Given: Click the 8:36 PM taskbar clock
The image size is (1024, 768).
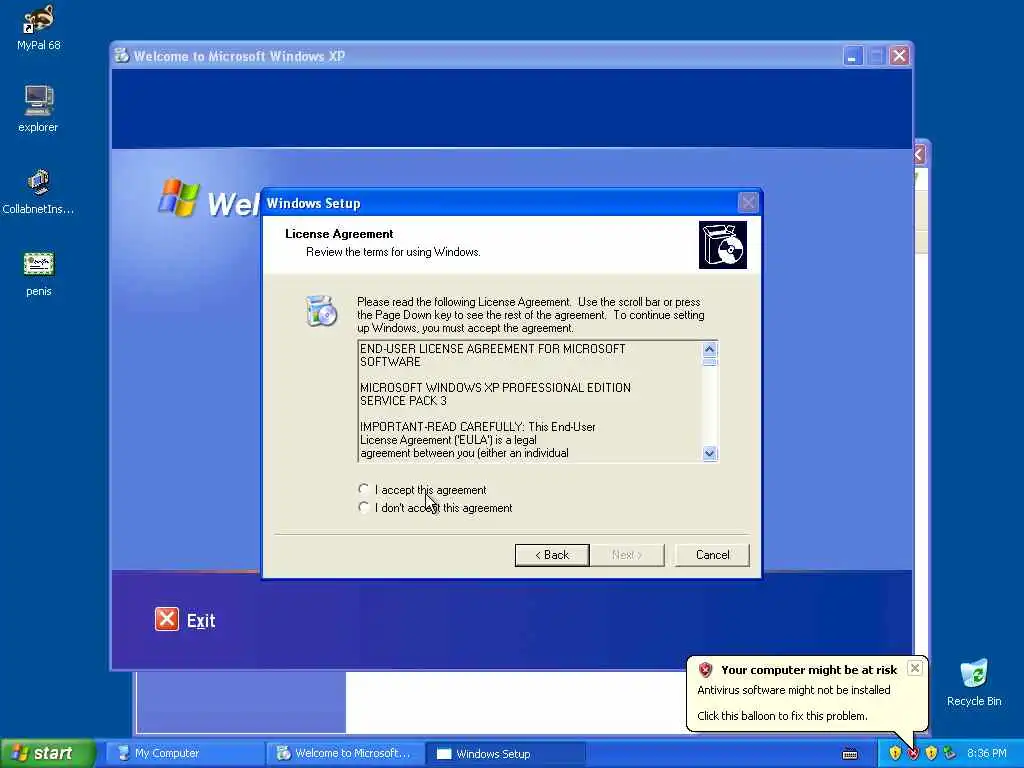Looking at the screenshot, I should click(x=987, y=754).
